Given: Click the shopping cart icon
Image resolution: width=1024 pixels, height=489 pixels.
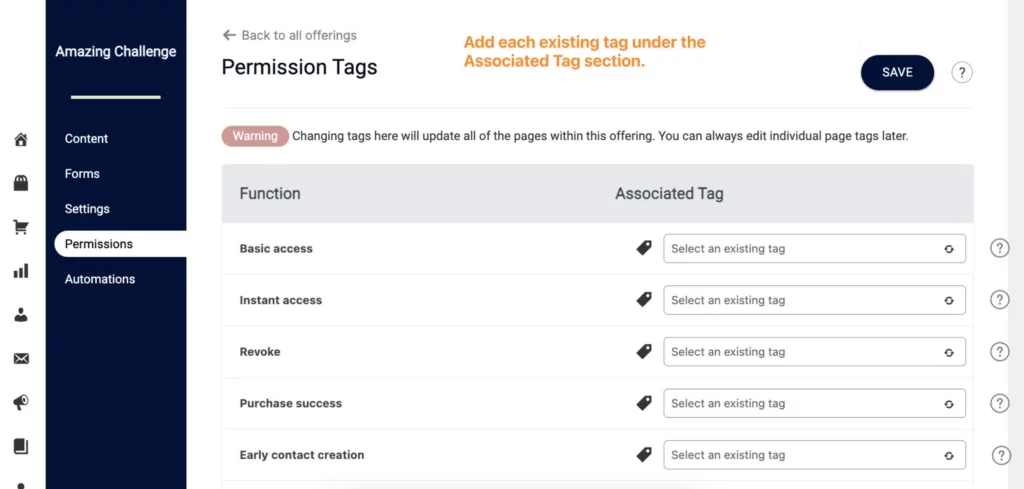Looking at the screenshot, I should [x=21, y=227].
